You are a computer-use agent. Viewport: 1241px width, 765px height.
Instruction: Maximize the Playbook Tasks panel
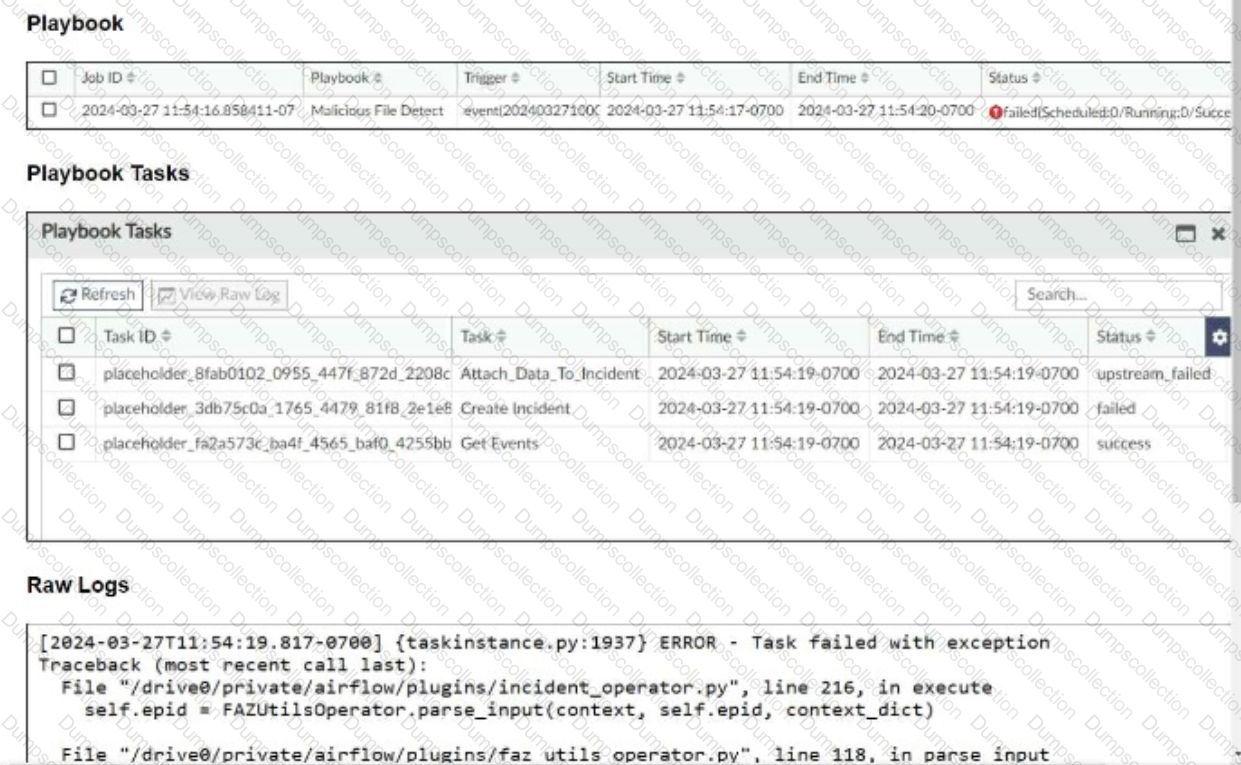tap(1187, 233)
